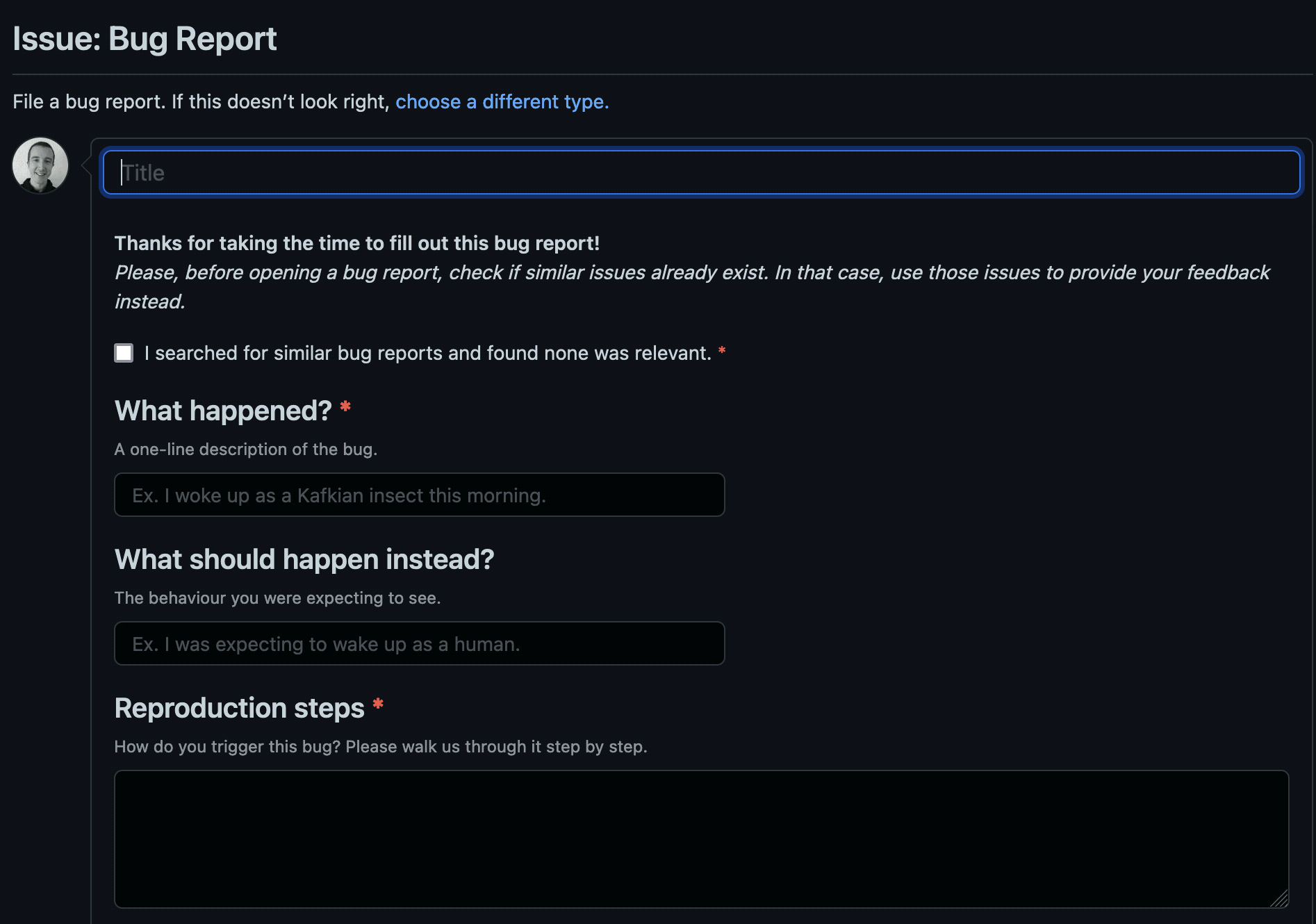Viewport: 1316px width, 924px height.
Task: Click into the Reproduction steps textarea
Action: point(701,839)
